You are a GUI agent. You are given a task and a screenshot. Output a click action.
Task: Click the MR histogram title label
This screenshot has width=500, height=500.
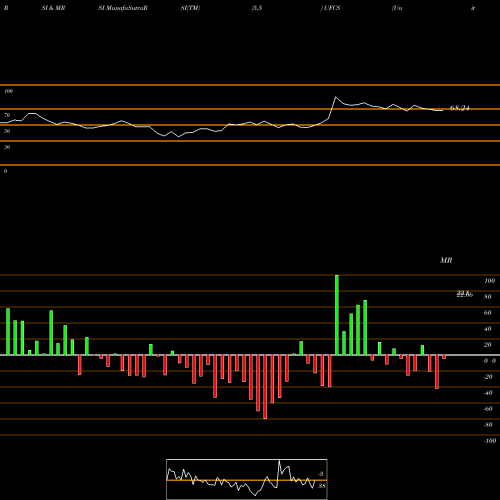tap(446, 260)
